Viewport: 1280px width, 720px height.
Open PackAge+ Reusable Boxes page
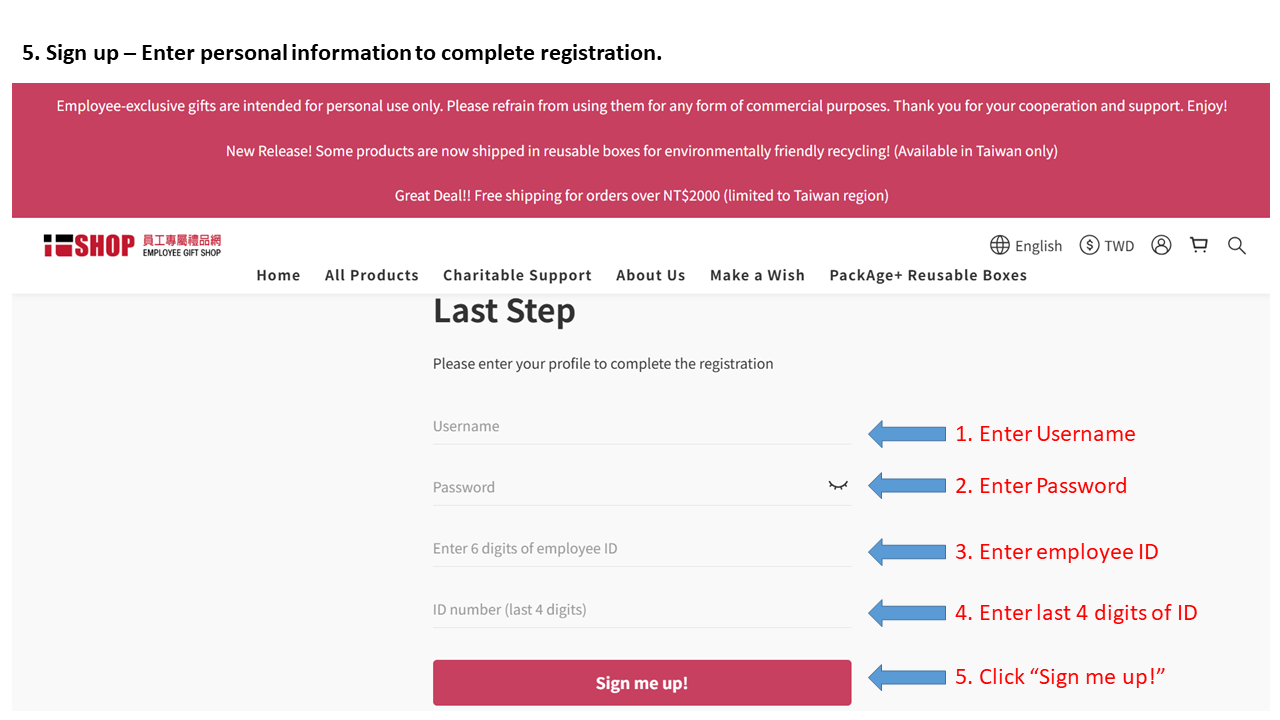click(x=928, y=275)
